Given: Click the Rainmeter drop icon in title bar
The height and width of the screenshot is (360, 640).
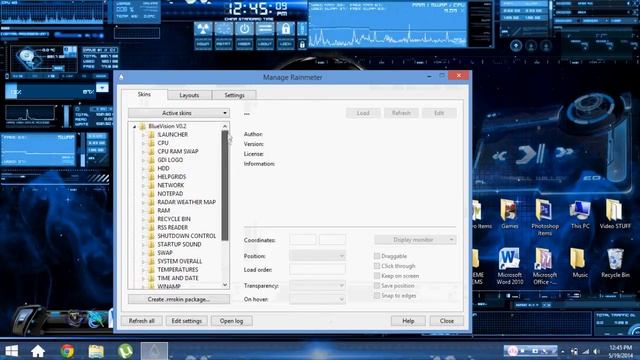Looking at the screenshot, I should pos(121,77).
